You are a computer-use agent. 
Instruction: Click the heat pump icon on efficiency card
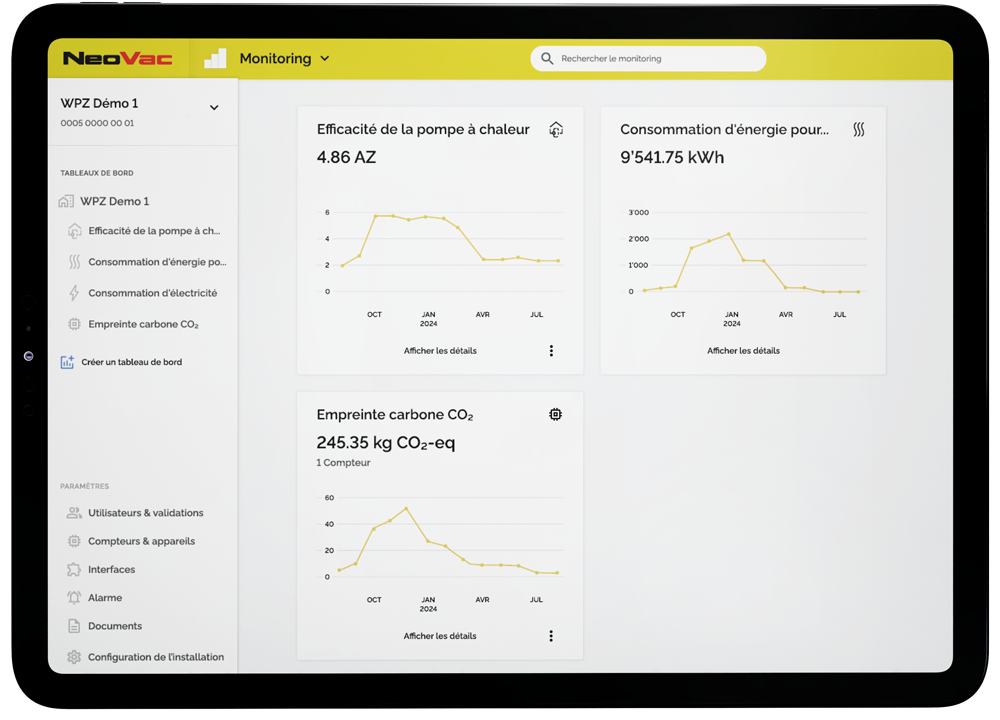(556, 129)
